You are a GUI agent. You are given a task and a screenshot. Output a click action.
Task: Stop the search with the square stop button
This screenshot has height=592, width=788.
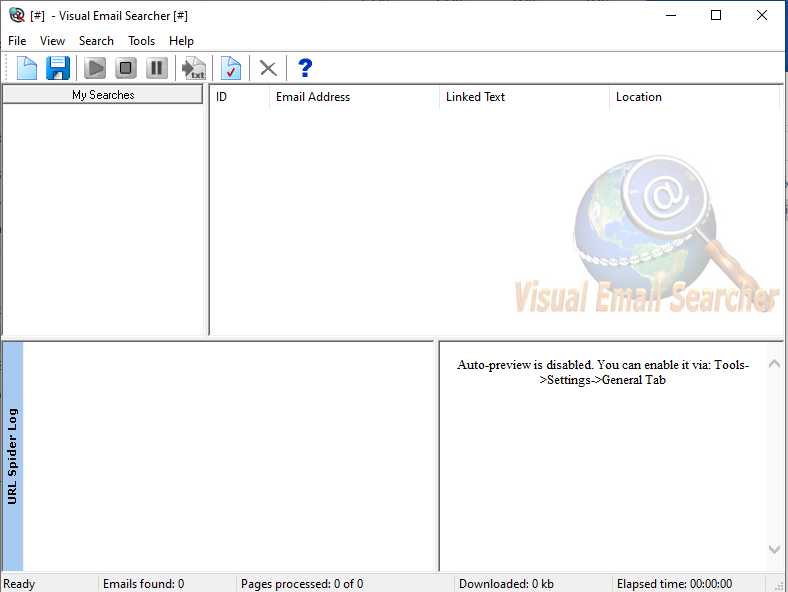[x=126, y=68]
